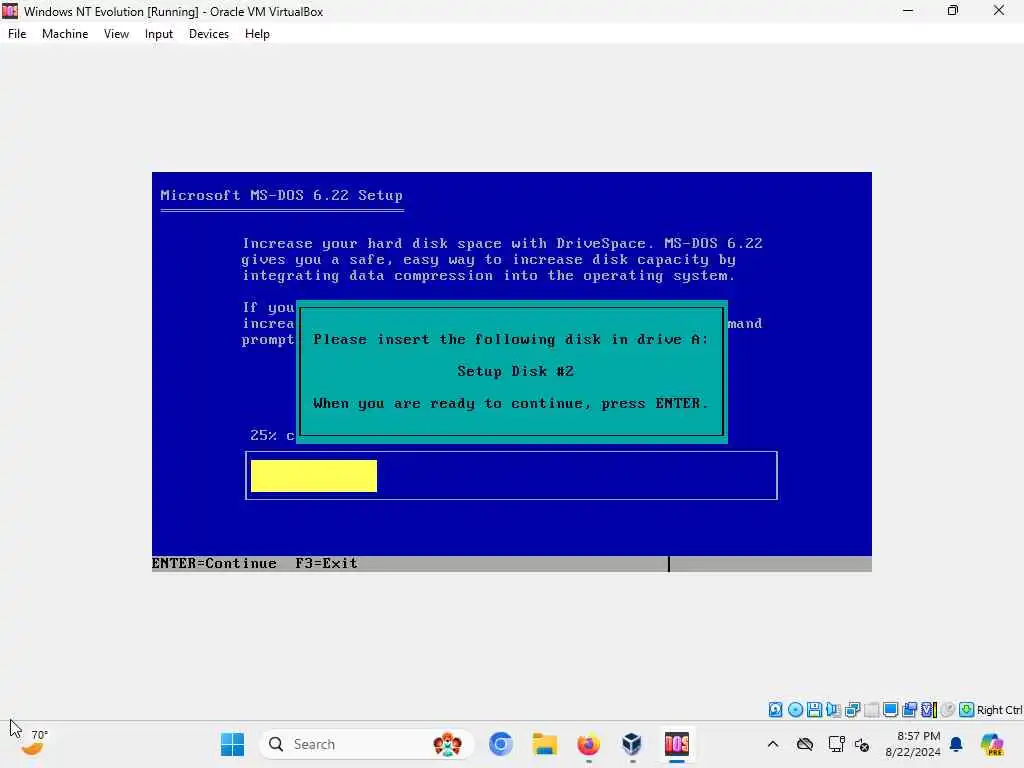The image size is (1024, 768).
Task: Minimize the VirtualBox VM window
Action: click(908, 11)
